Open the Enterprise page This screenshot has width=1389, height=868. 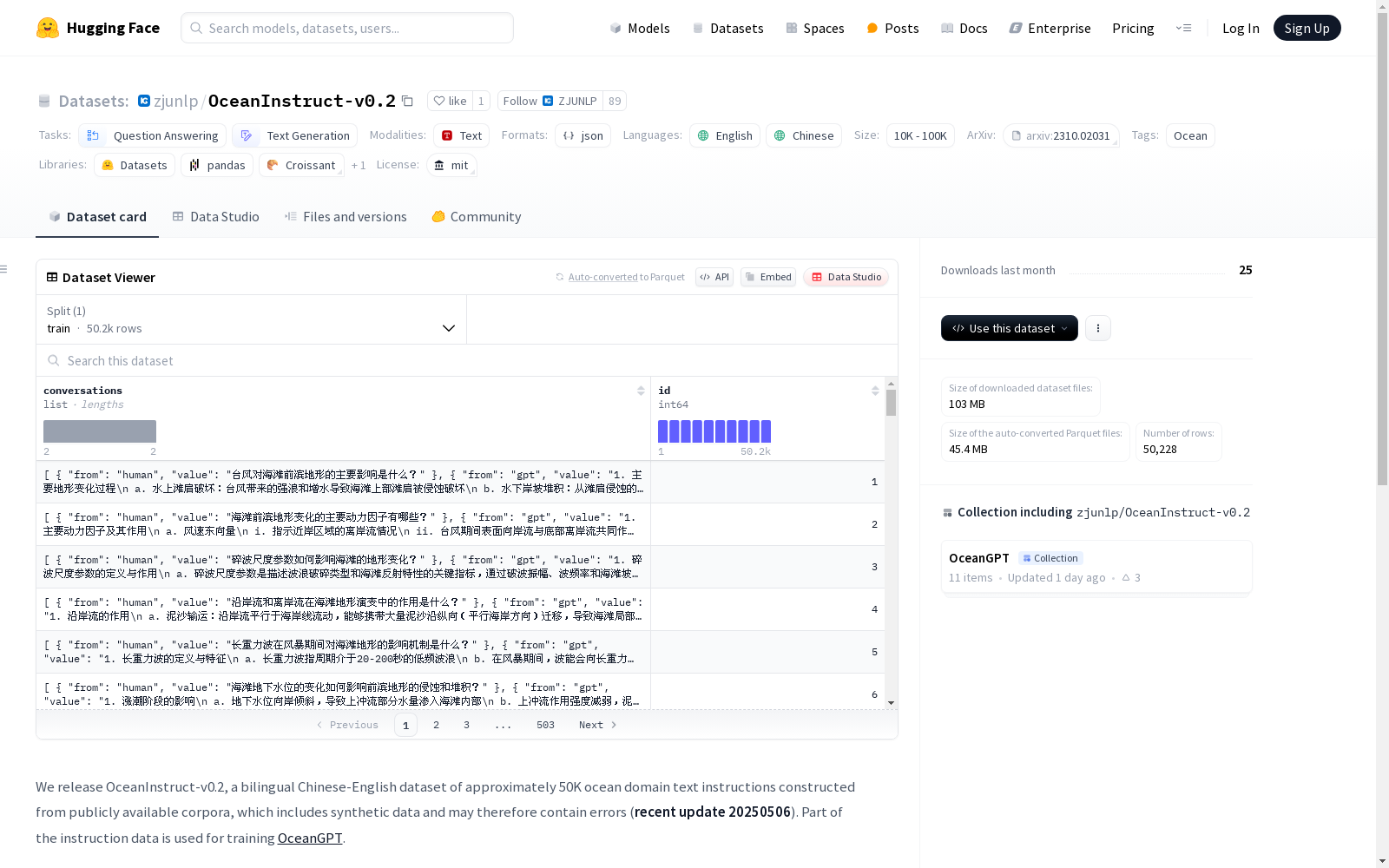[1050, 28]
